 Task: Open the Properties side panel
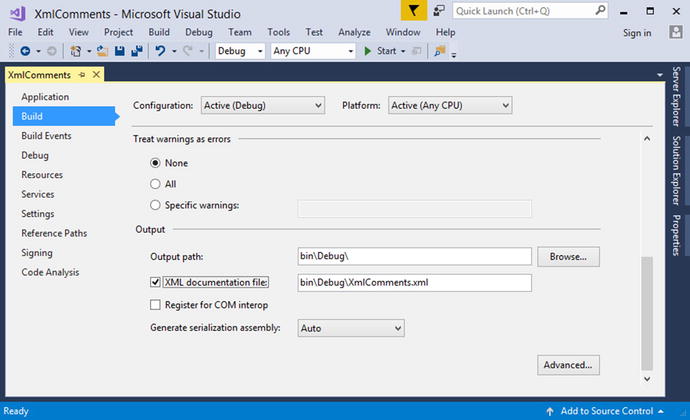point(676,235)
